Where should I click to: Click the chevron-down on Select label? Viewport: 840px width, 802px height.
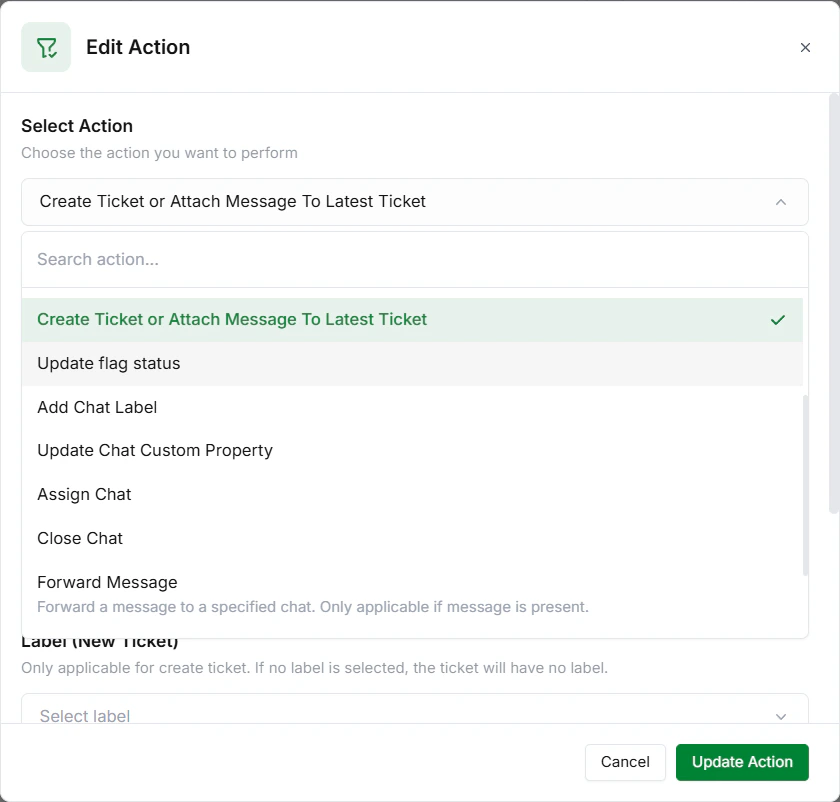tap(781, 716)
